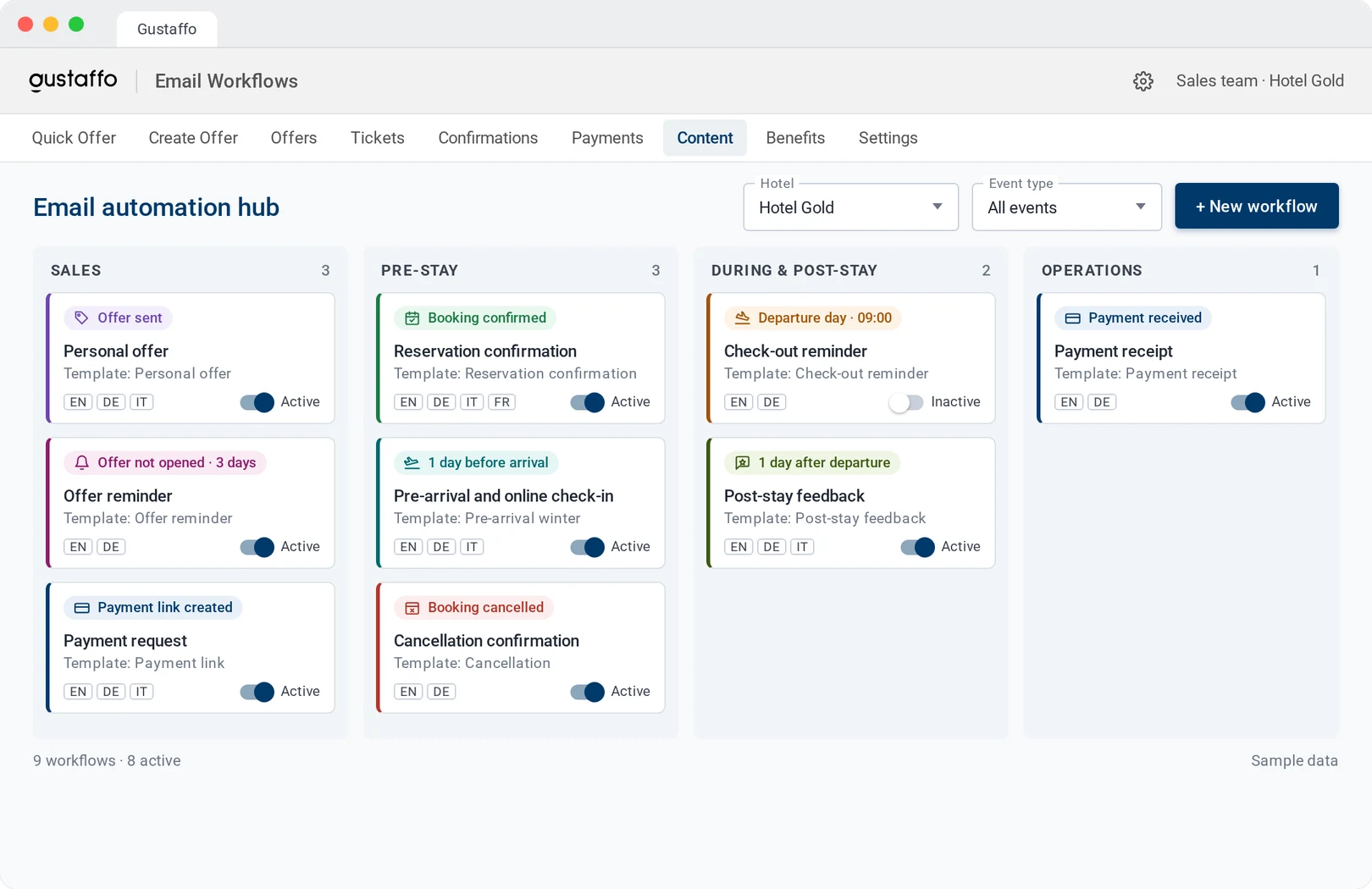The width and height of the screenshot is (1372, 889).
Task: Click the card icon on Payment received
Action: pyautogui.click(x=1072, y=318)
